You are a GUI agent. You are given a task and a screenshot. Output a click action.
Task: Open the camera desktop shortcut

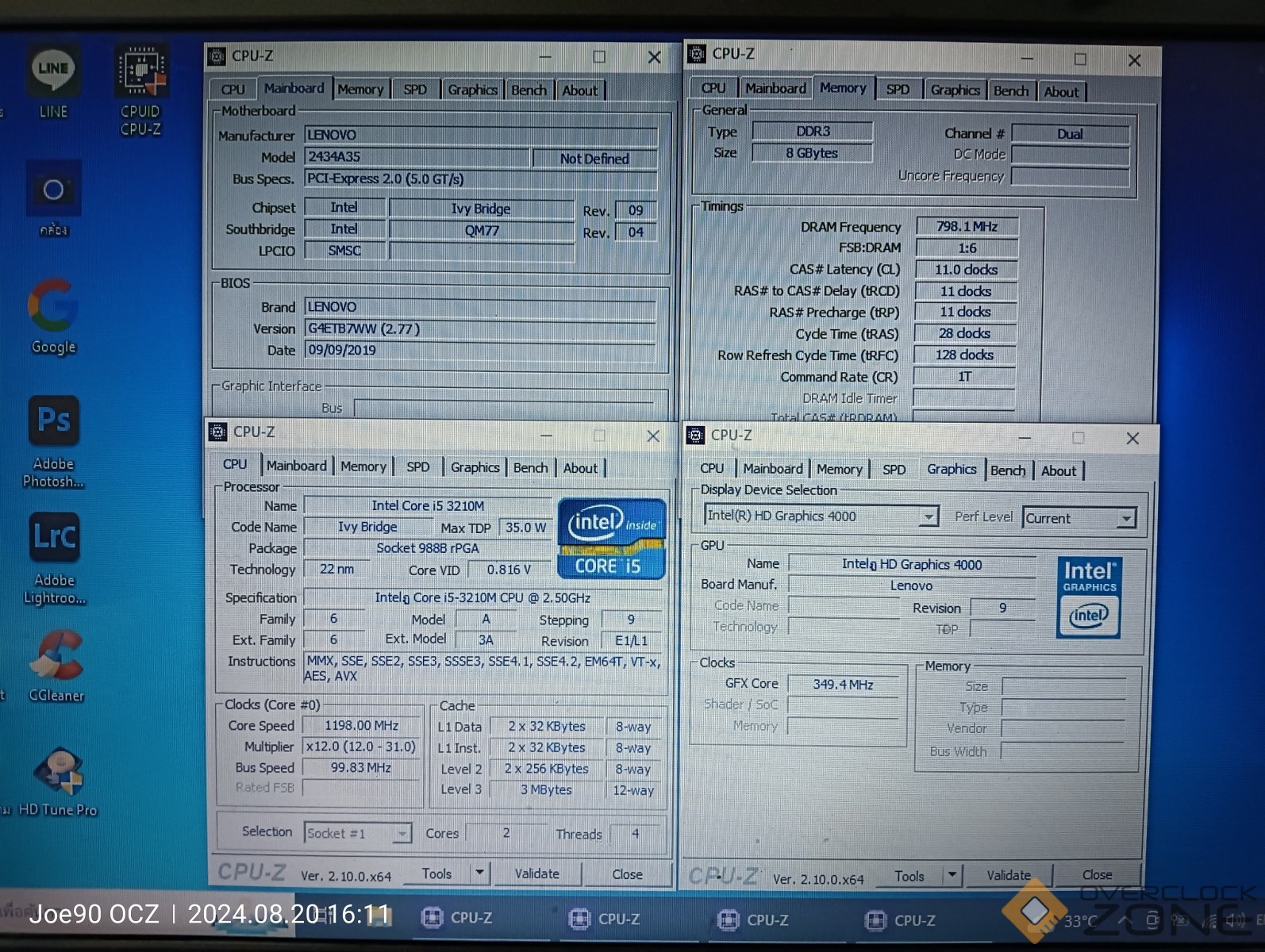tap(53, 200)
